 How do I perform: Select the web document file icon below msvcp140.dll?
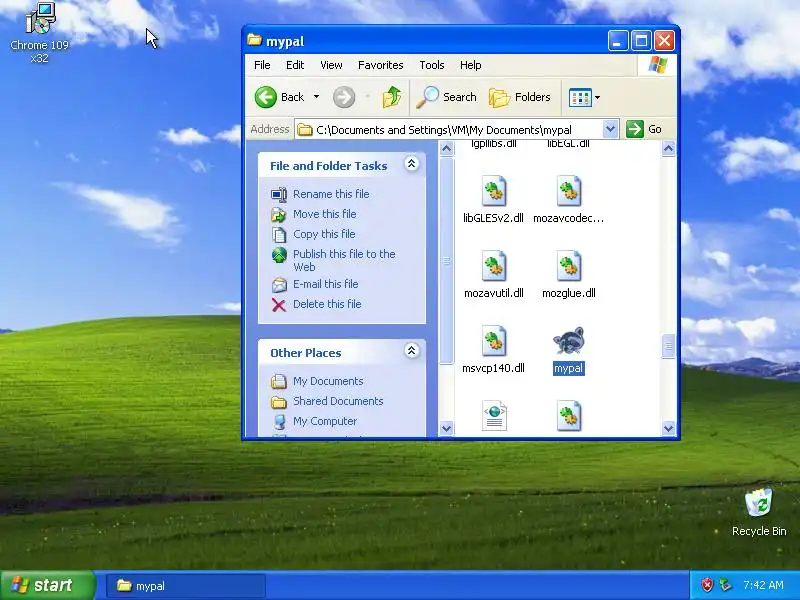[494, 416]
